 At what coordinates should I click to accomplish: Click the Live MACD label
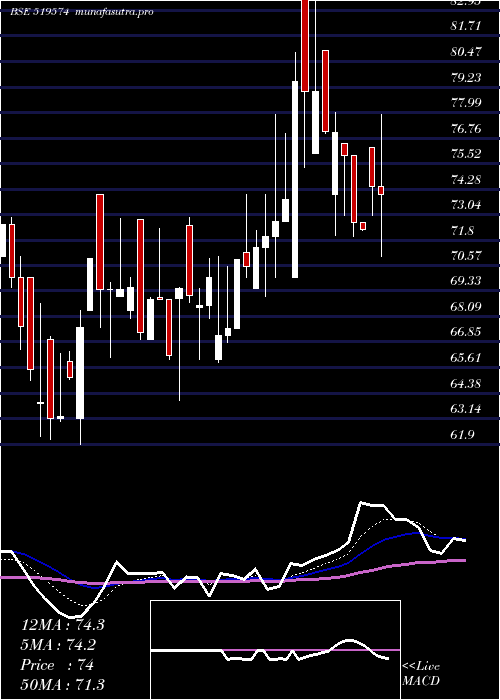[421, 674]
